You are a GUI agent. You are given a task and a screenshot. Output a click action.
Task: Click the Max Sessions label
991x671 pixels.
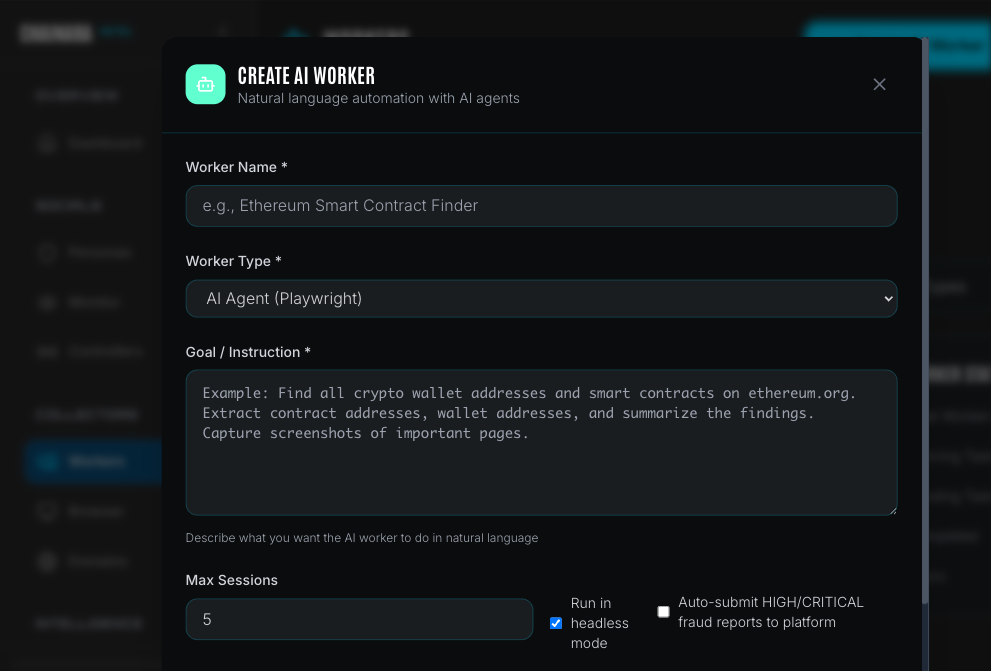[x=231, y=580]
